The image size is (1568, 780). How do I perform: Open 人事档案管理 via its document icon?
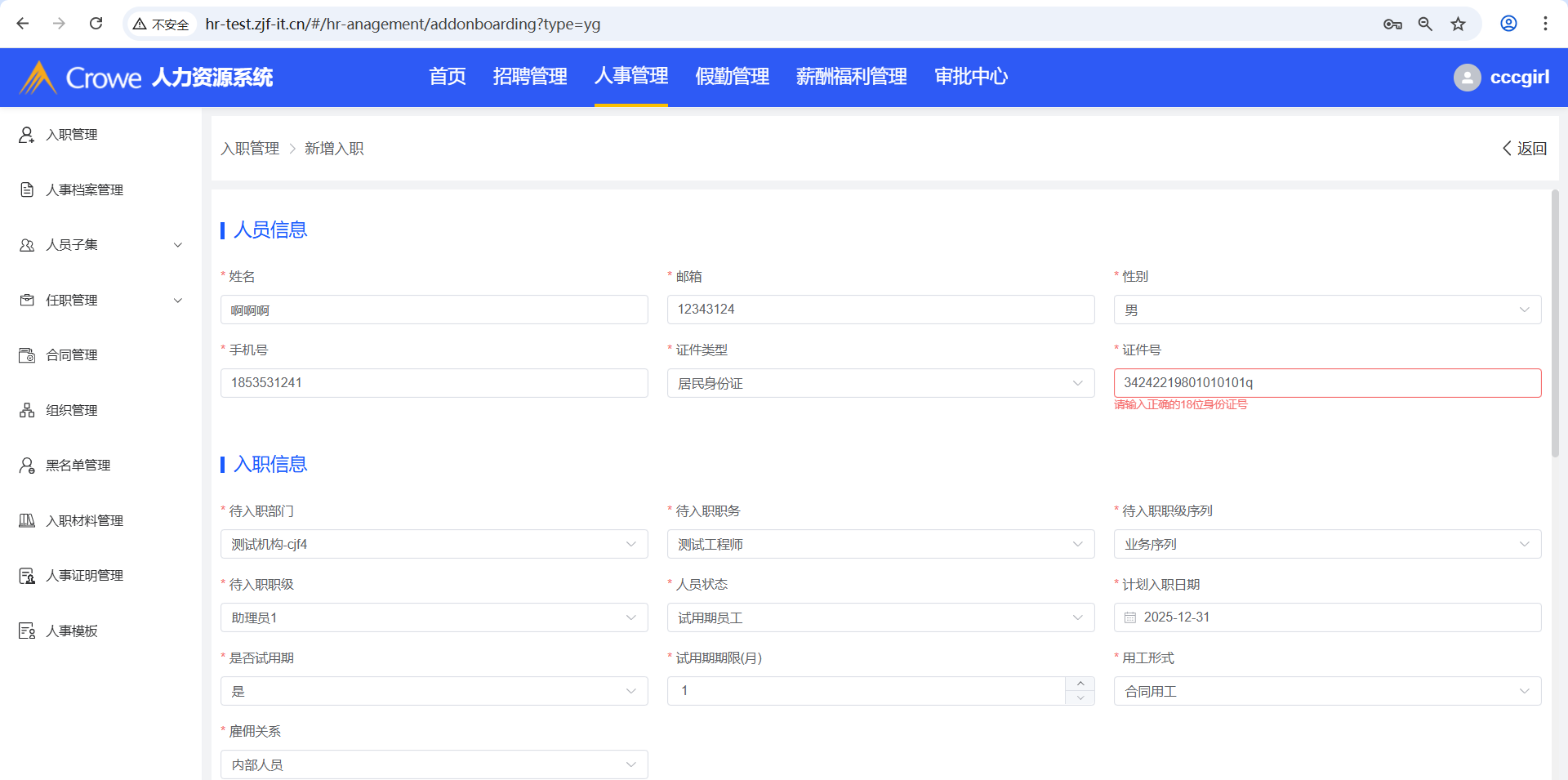pyautogui.click(x=27, y=189)
